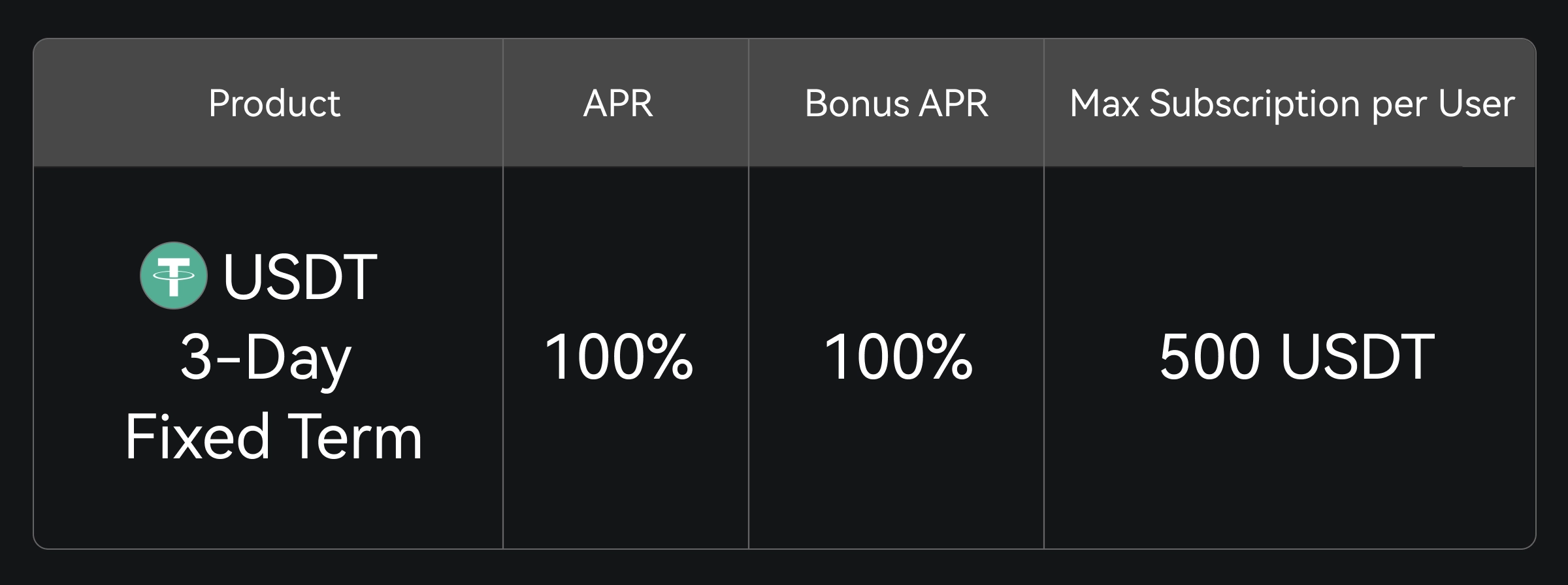Click the digit 3 in 3-Day

coord(195,358)
